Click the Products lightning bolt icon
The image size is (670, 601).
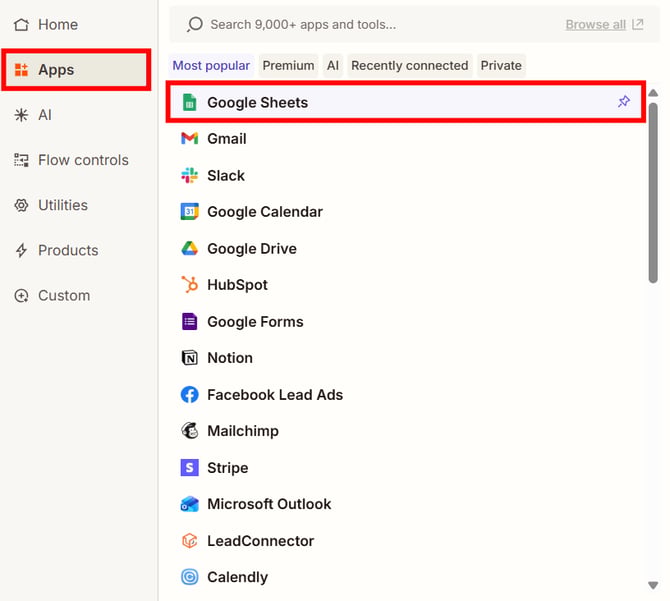pos(21,250)
